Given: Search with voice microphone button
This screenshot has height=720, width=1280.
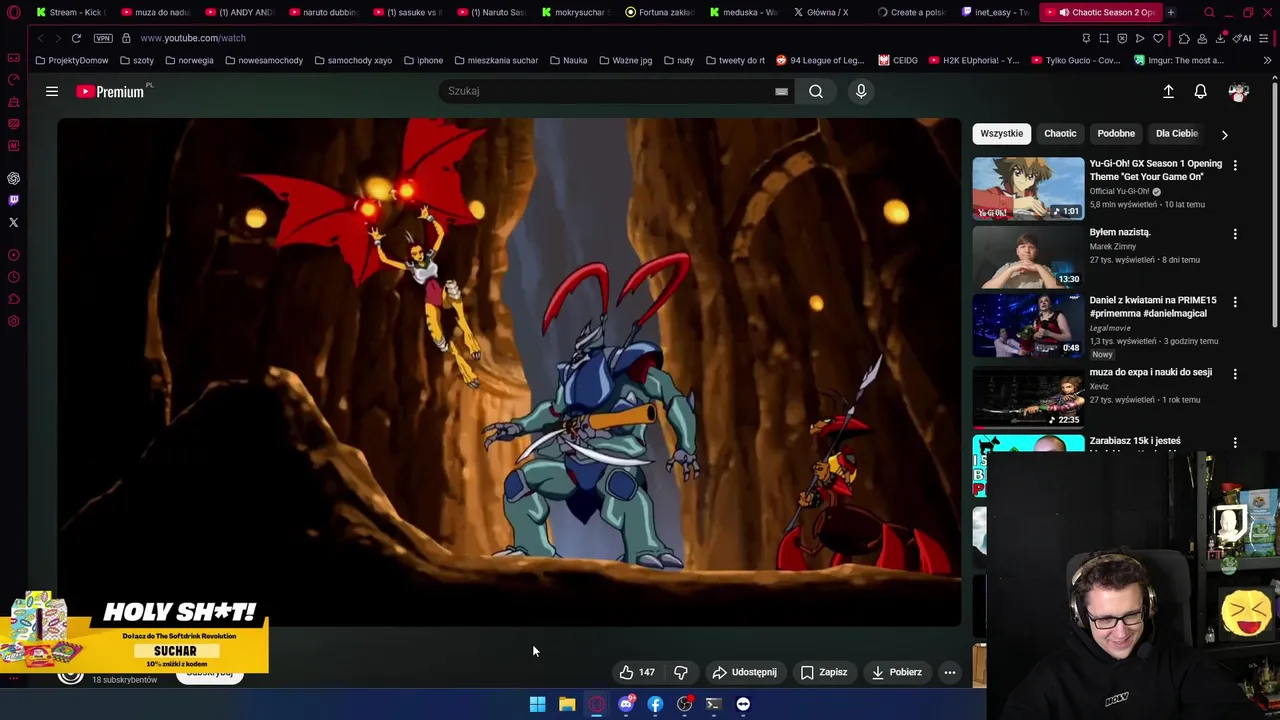Looking at the screenshot, I should coord(861,91).
